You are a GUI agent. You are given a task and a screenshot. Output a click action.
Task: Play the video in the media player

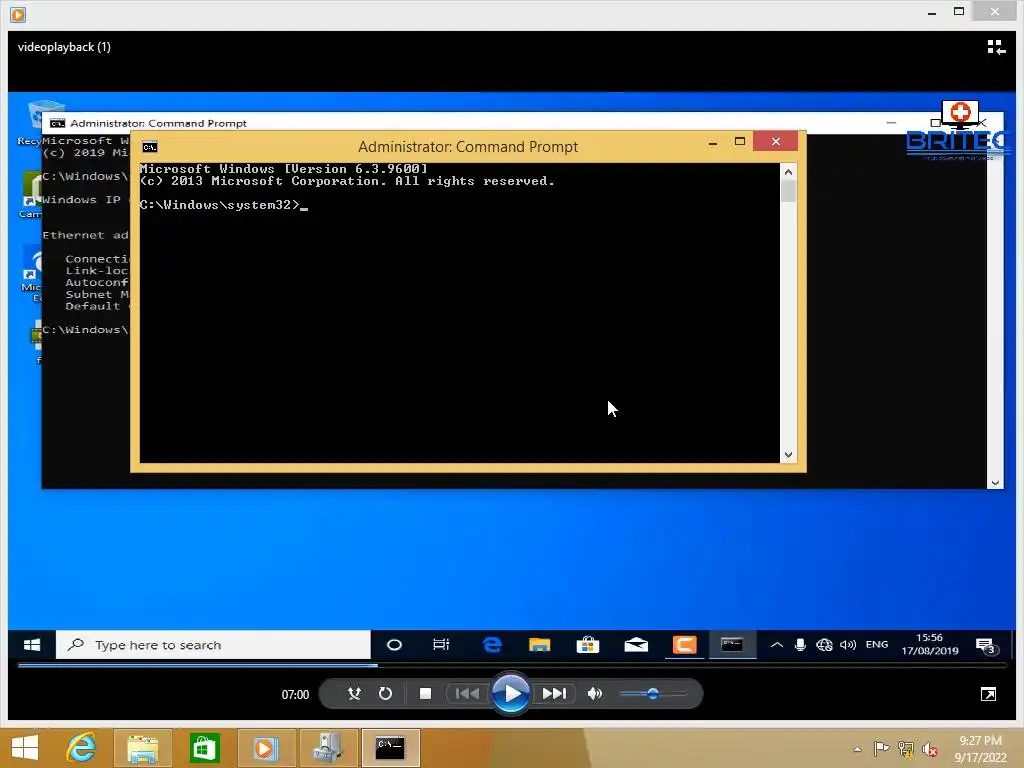tap(511, 694)
